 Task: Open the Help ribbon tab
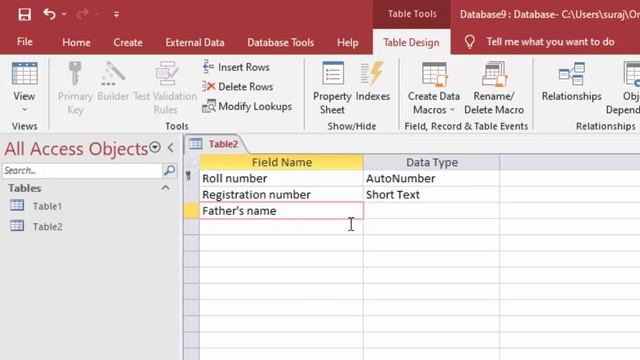point(347,42)
